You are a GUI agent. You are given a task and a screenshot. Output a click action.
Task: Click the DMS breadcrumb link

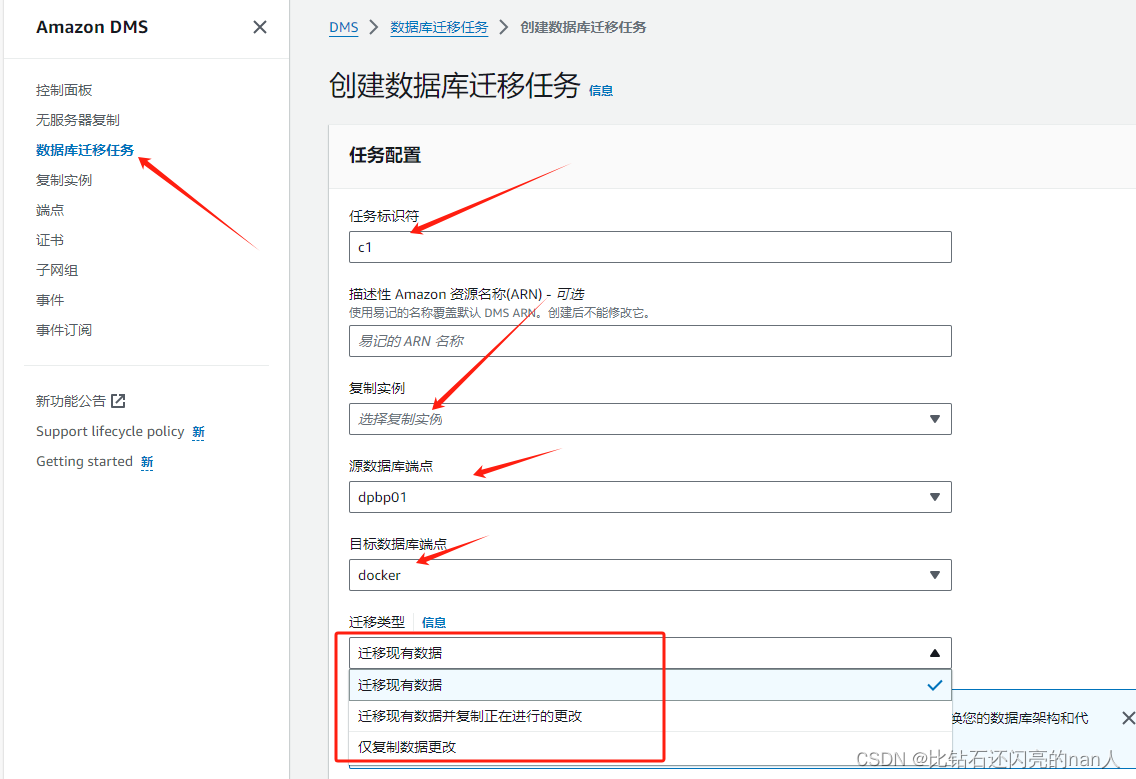[x=343, y=28]
